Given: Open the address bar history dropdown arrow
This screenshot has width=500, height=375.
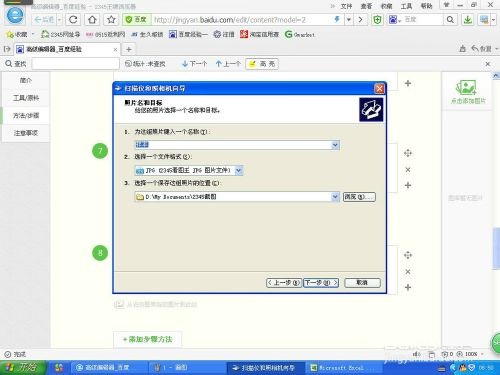Looking at the screenshot, I should coord(348,20).
